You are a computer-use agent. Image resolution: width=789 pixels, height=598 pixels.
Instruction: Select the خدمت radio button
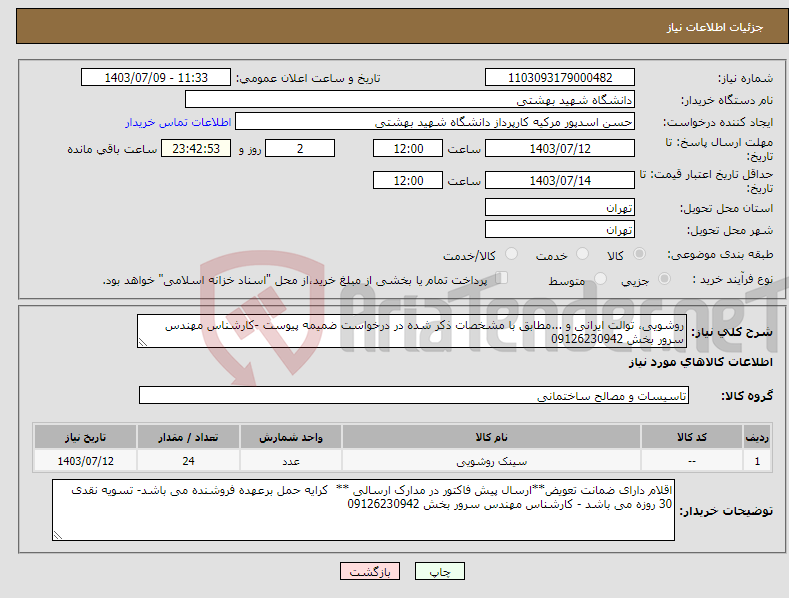point(582,254)
